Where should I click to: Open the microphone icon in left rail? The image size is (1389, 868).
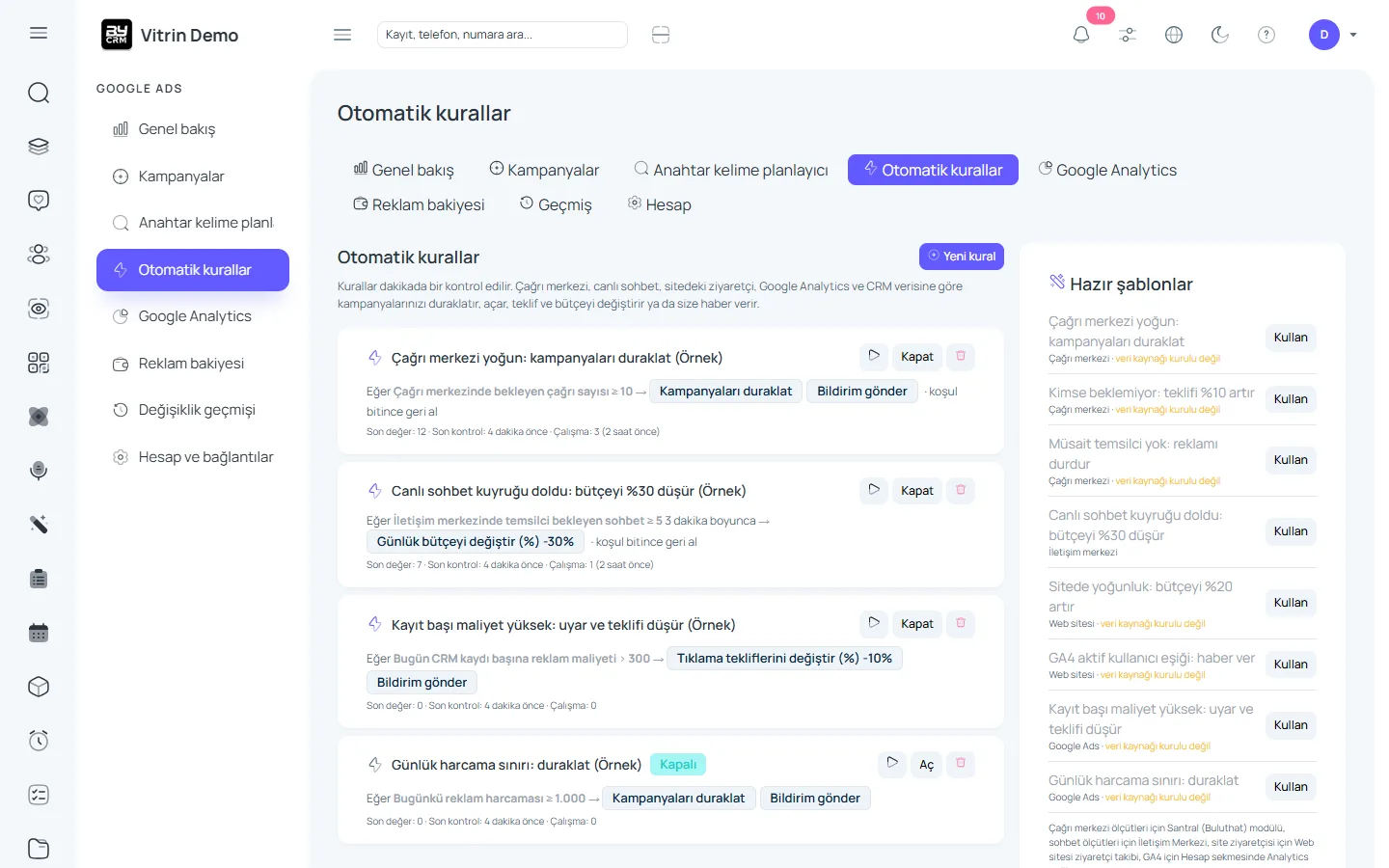(x=39, y=471)
